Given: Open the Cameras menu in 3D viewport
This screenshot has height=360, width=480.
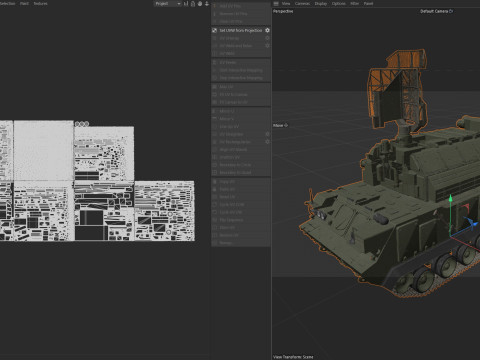Looking at the screenshot, I should [x=302, y=3].
